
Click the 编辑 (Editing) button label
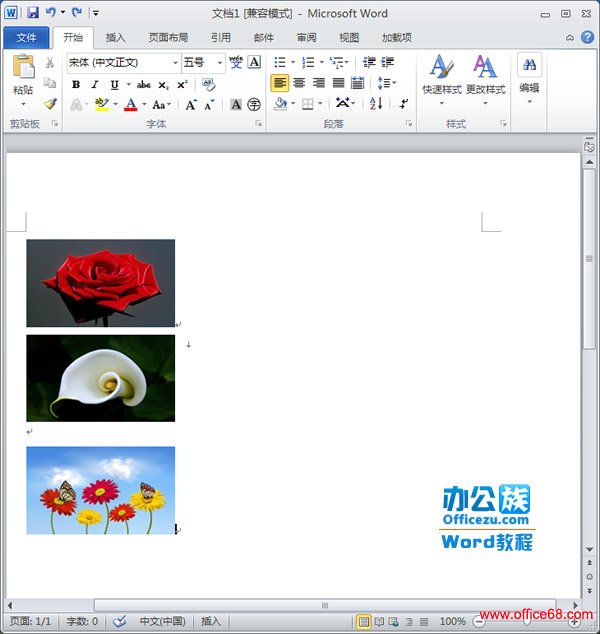click(529, 88)
